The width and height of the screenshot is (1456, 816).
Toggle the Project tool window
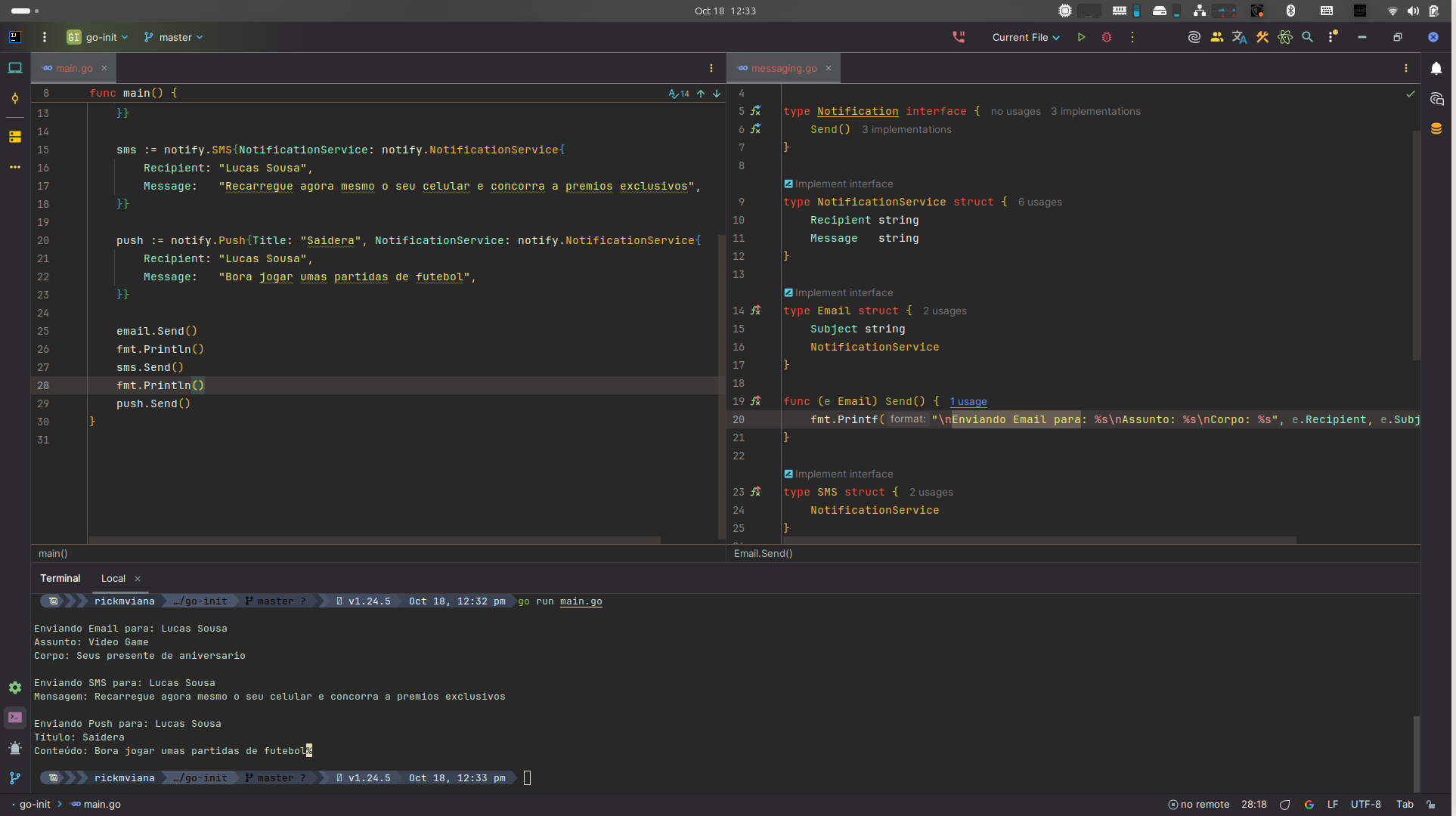(15, 68)
